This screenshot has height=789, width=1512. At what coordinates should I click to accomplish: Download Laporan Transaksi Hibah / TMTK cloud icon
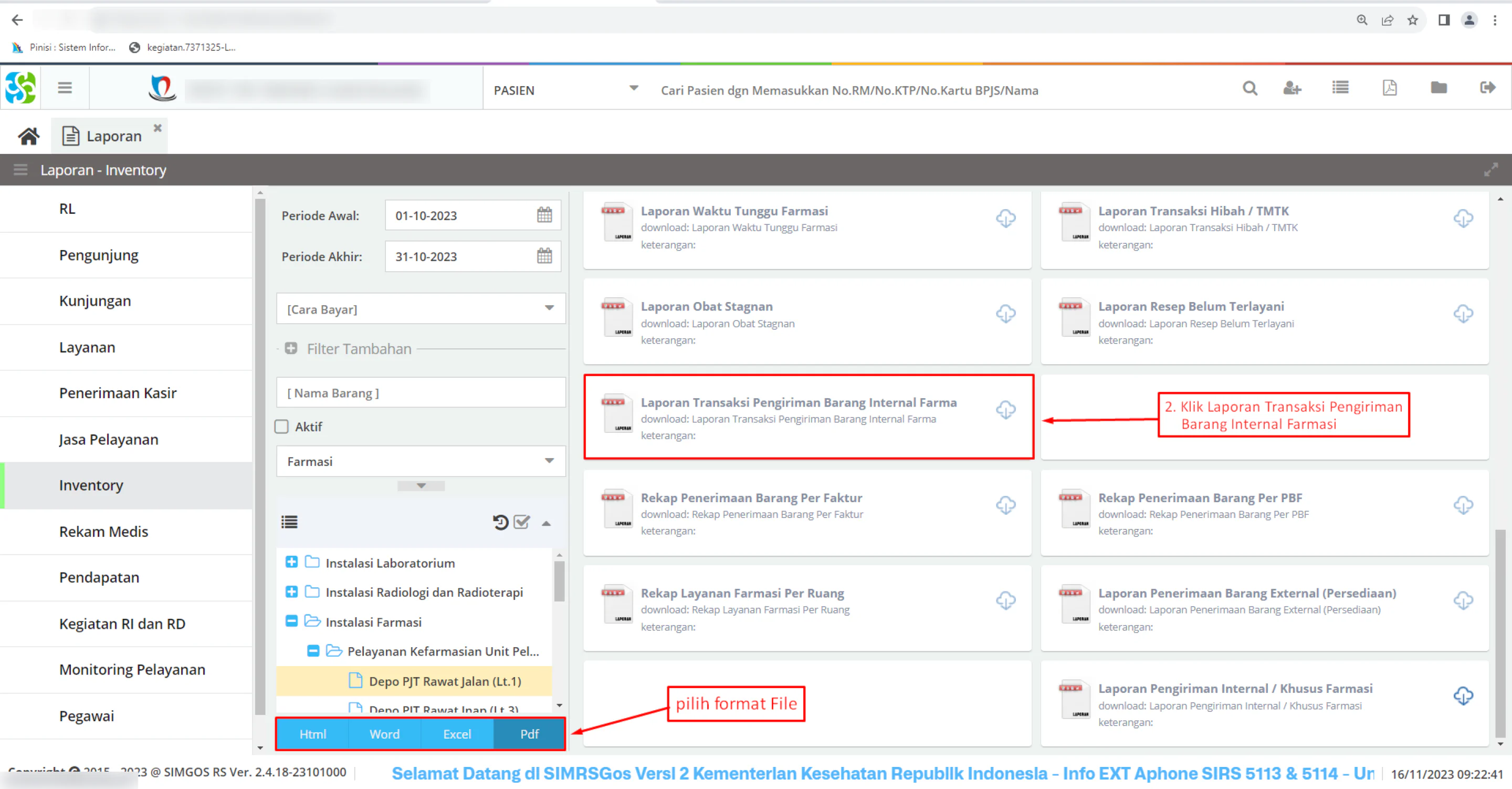click(x=1463, y=219)
